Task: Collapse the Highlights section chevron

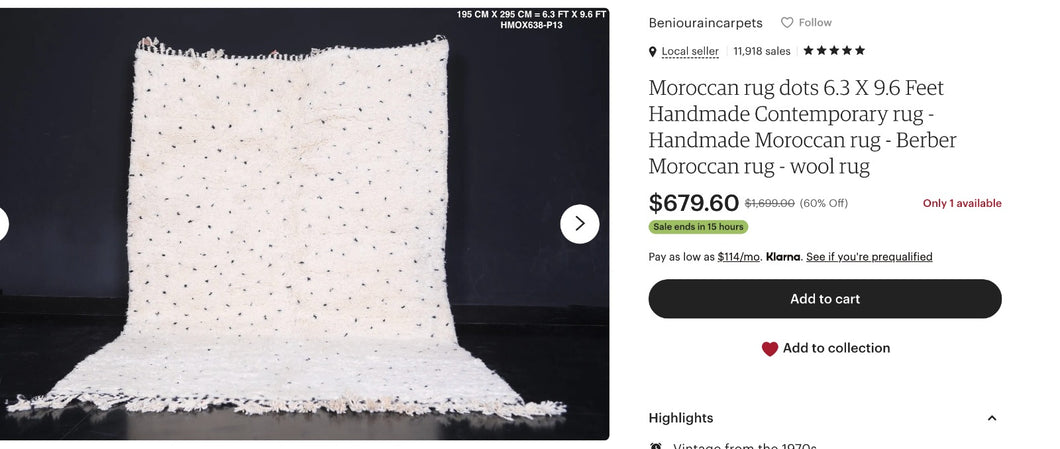Action: (x=992, y=418)
